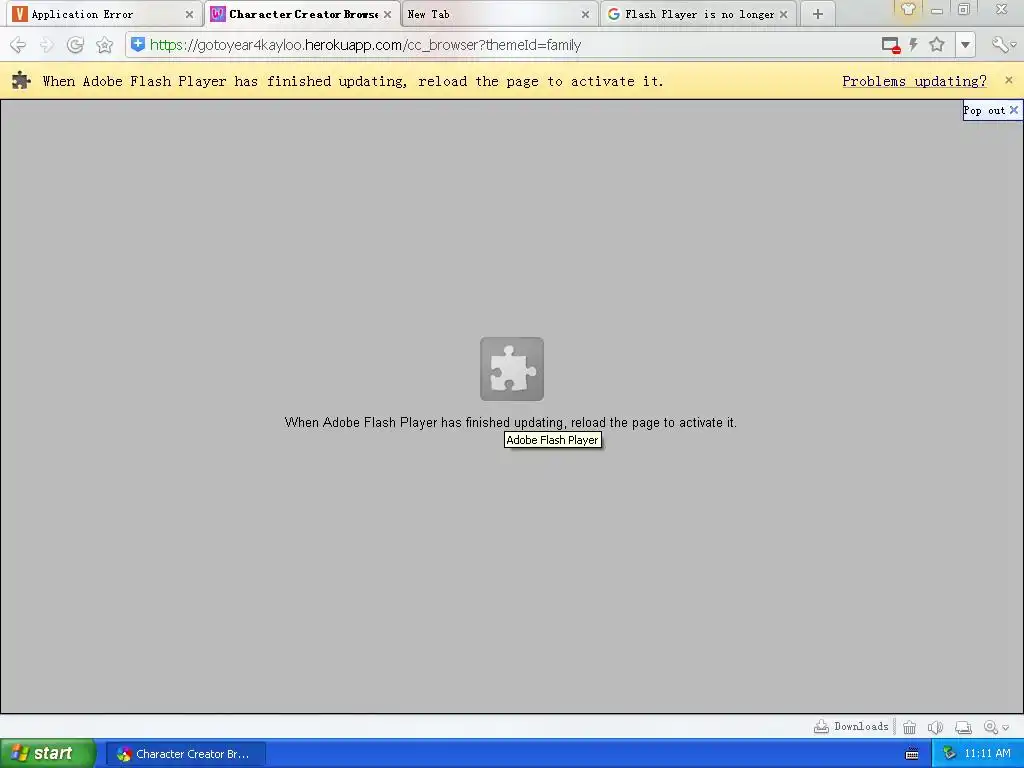This screenshot has height=768, width=1024.
Task: Click the blue security shield in the address bar
Action: click(x=138, y=44)
